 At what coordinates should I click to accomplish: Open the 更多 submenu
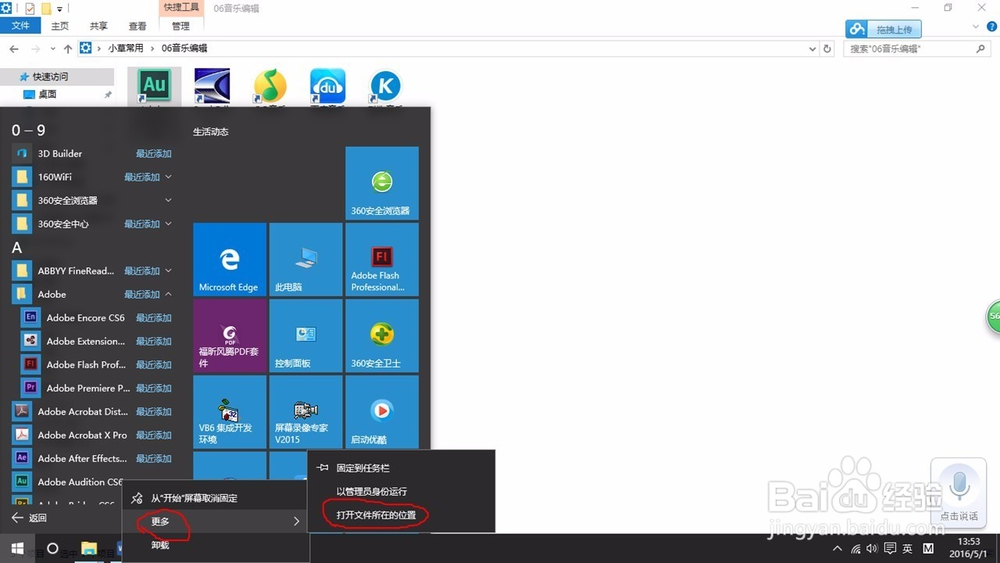click(x=216, y=522)
